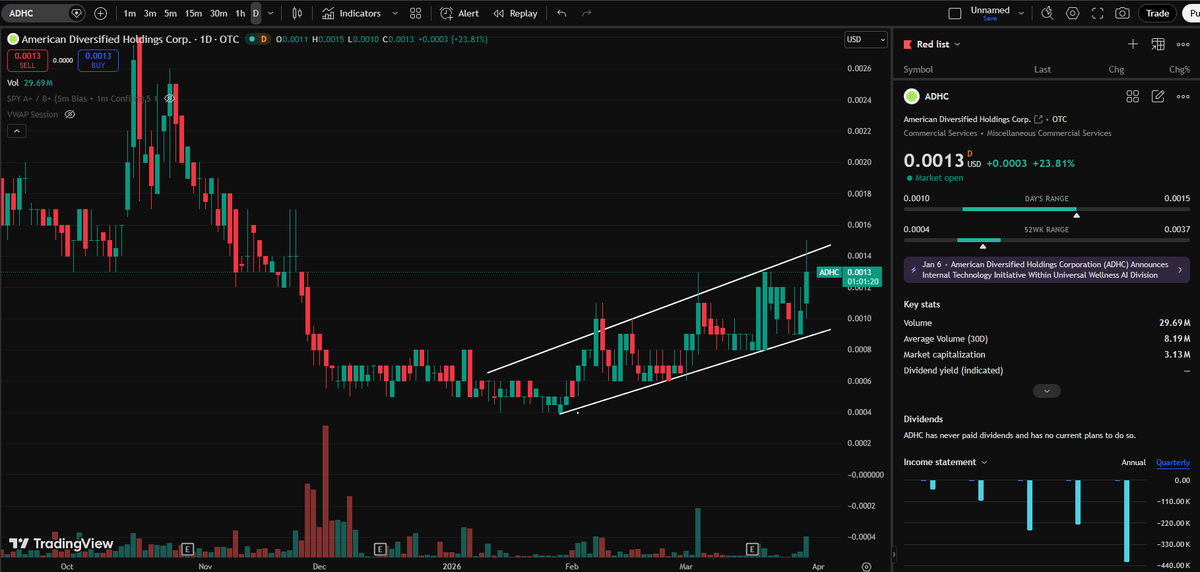Open chart settings hexagon icon
This screenshot has width=1200, height=572.
click(x=1072, y=13)
